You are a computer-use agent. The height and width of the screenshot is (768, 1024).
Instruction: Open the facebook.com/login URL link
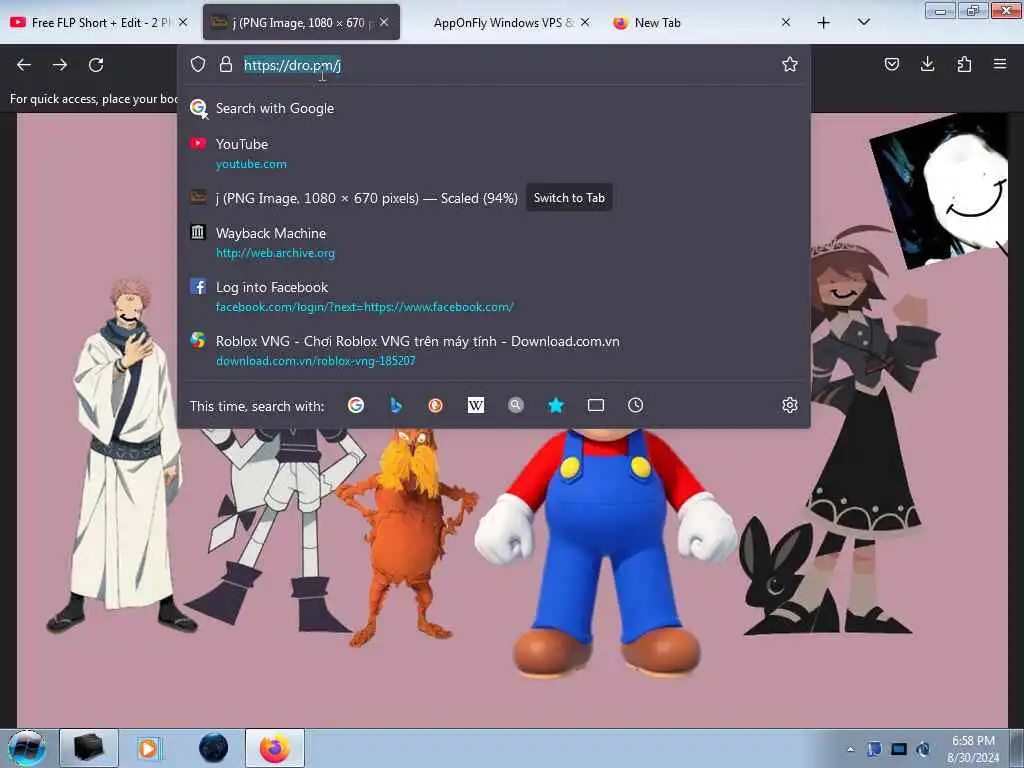(365, 307)
